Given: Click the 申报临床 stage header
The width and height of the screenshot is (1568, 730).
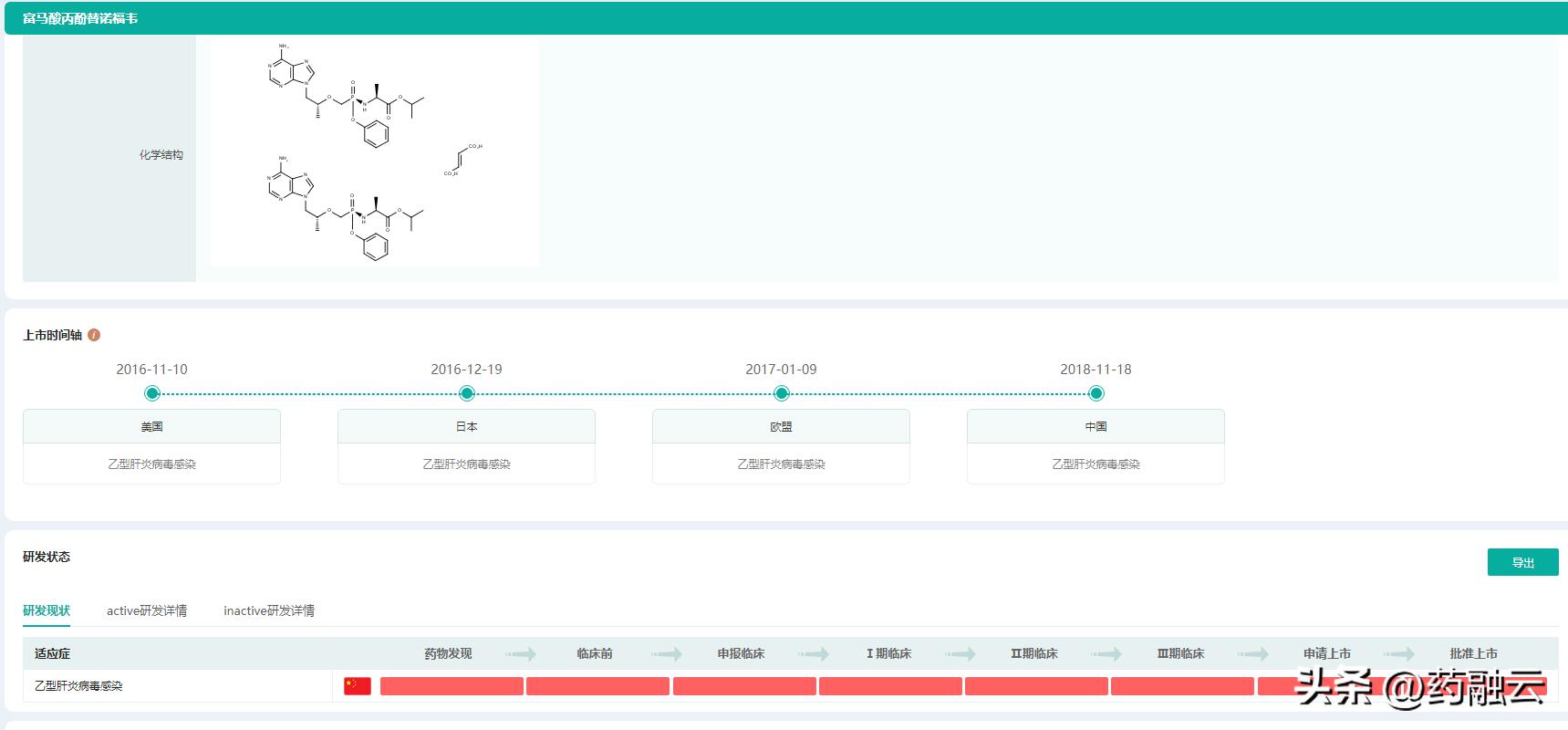Looking at the screenshot, I should 741,653.
